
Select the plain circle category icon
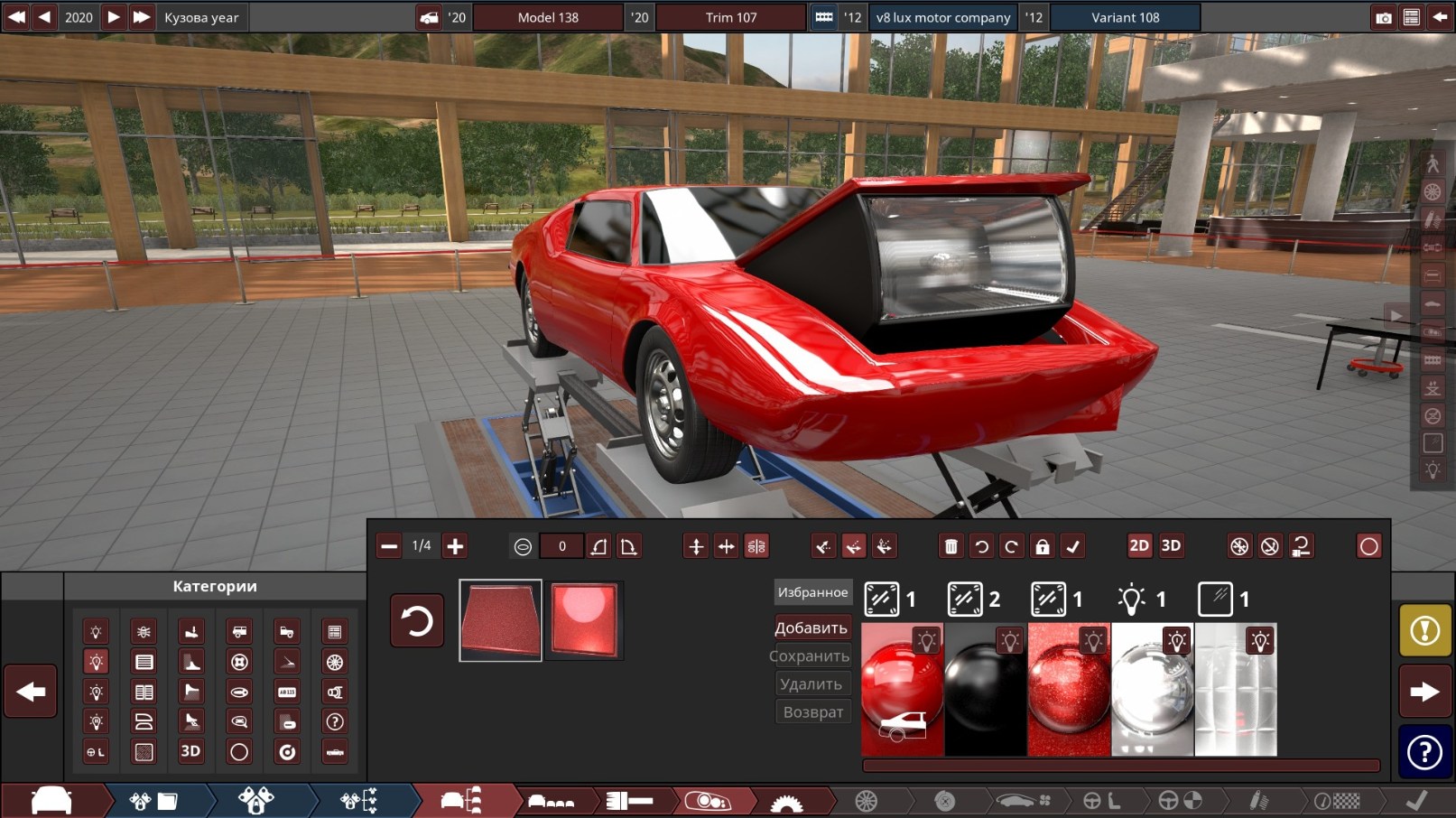(x=239, y=751)
